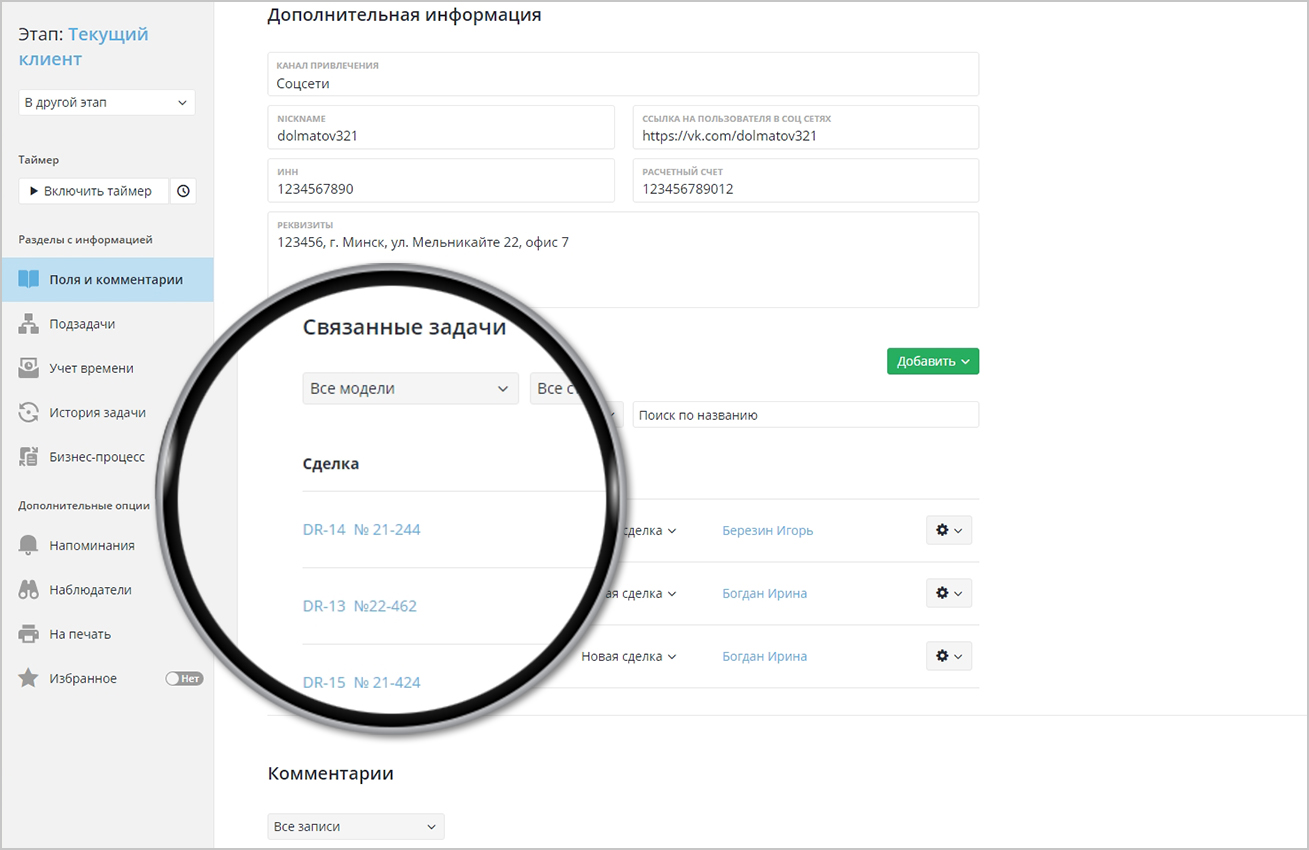Image resolution: width=1309 pixels, height=850 pixels.
Task: Toggle the Избранное switch
Action: (184, 678)
